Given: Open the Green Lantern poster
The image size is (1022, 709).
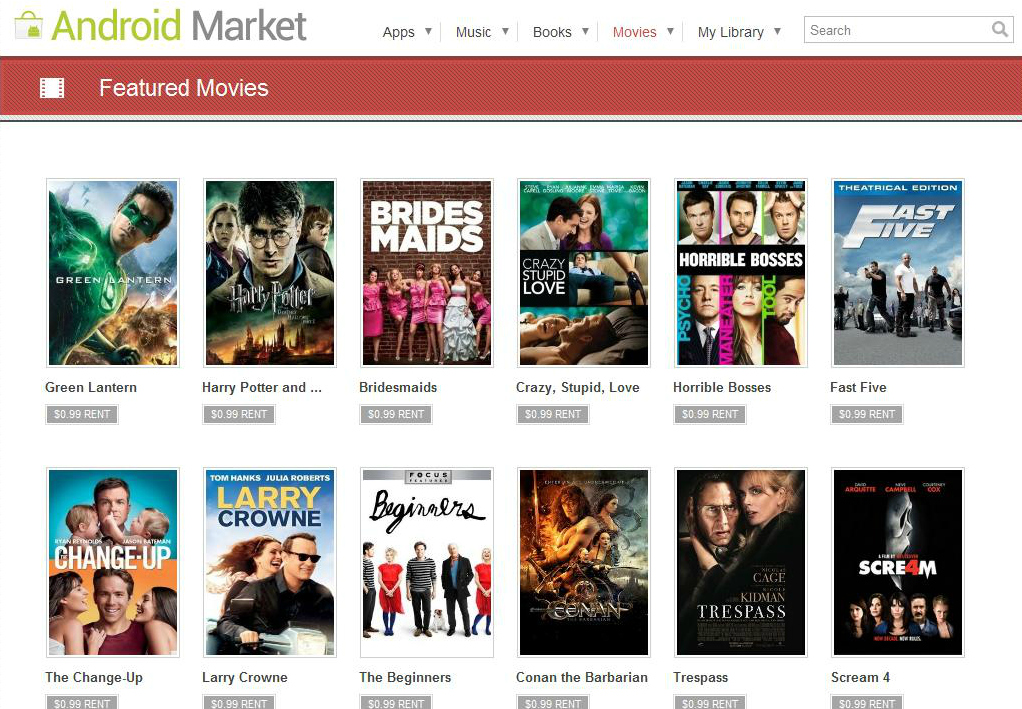Looking at the screenshot, I should (113, 272).
